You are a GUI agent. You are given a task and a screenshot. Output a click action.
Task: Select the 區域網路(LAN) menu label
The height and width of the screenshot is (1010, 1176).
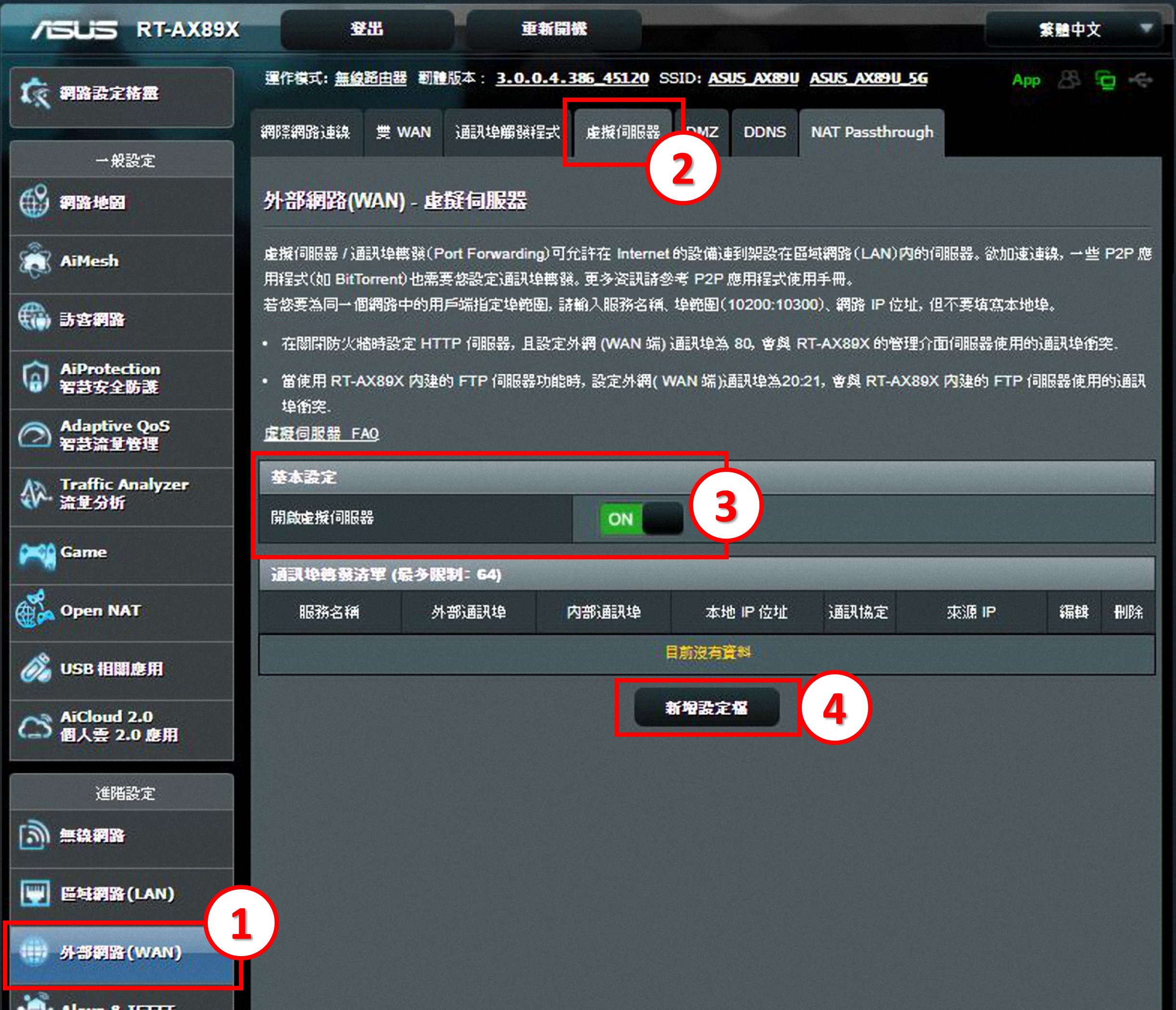(x=117, y=894)
